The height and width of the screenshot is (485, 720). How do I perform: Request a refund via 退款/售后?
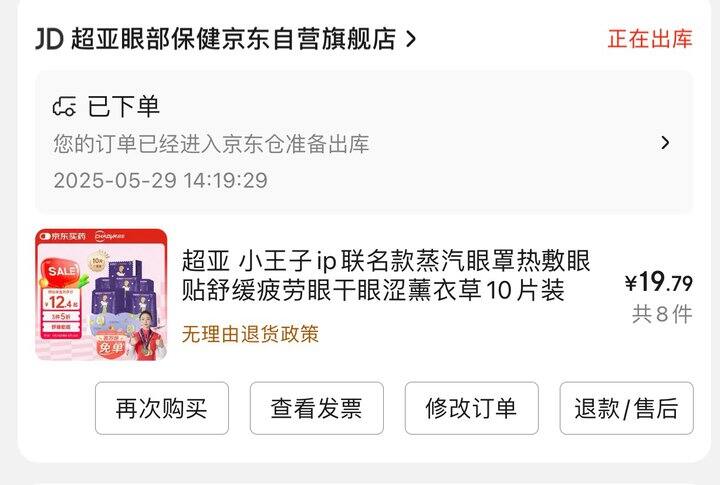(626, 408)
